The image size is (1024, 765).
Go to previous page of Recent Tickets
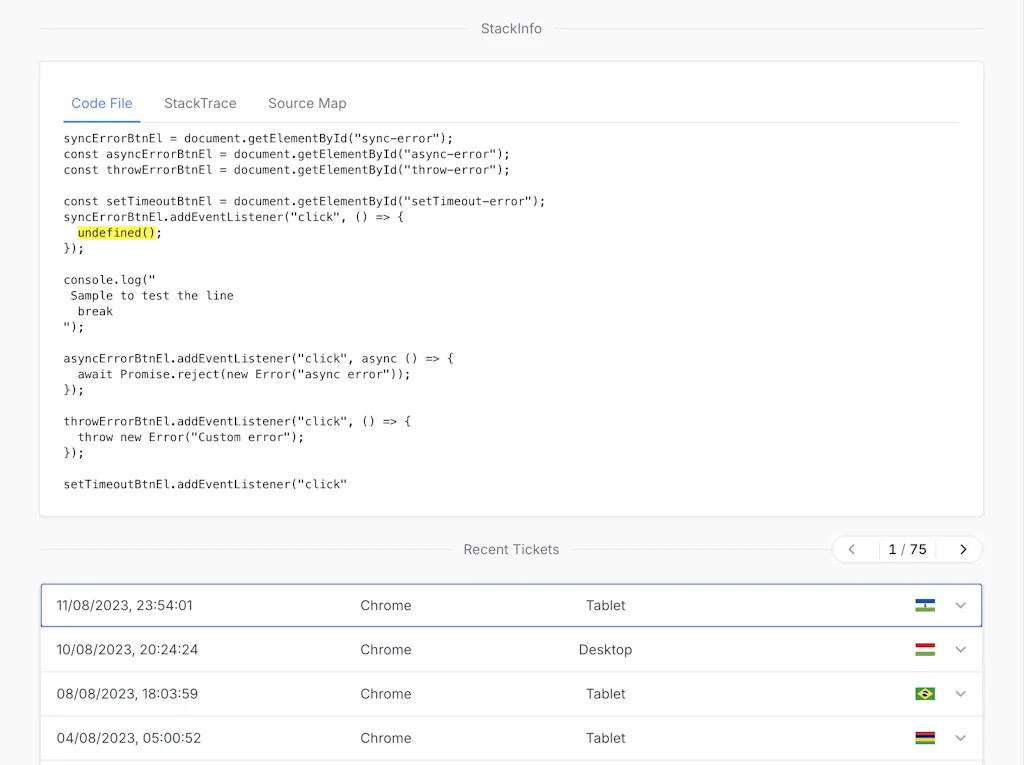[x=852, y=549]
